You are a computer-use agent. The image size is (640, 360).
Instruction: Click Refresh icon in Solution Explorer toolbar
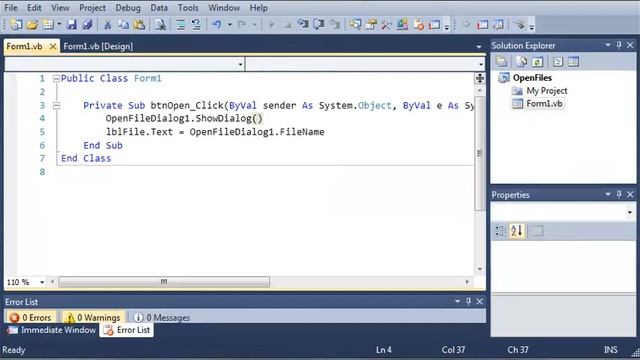click(538, 62)
